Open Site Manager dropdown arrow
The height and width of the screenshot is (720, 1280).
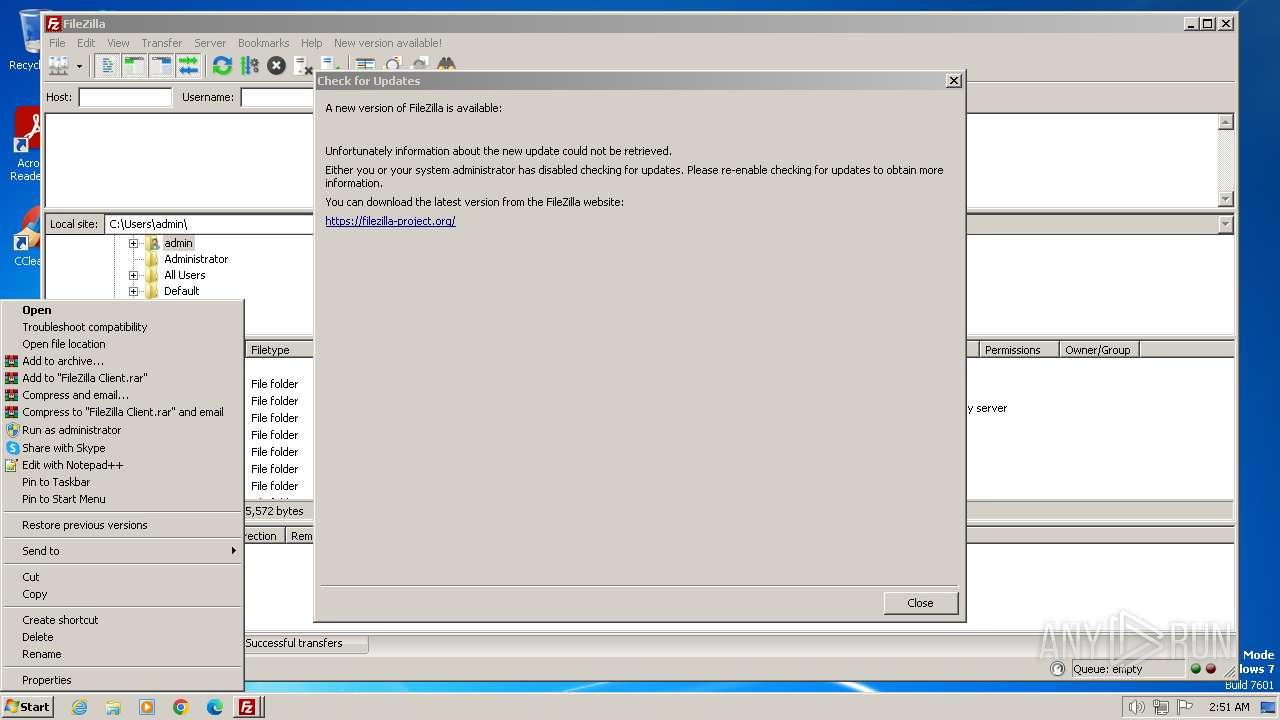point(79,66)
